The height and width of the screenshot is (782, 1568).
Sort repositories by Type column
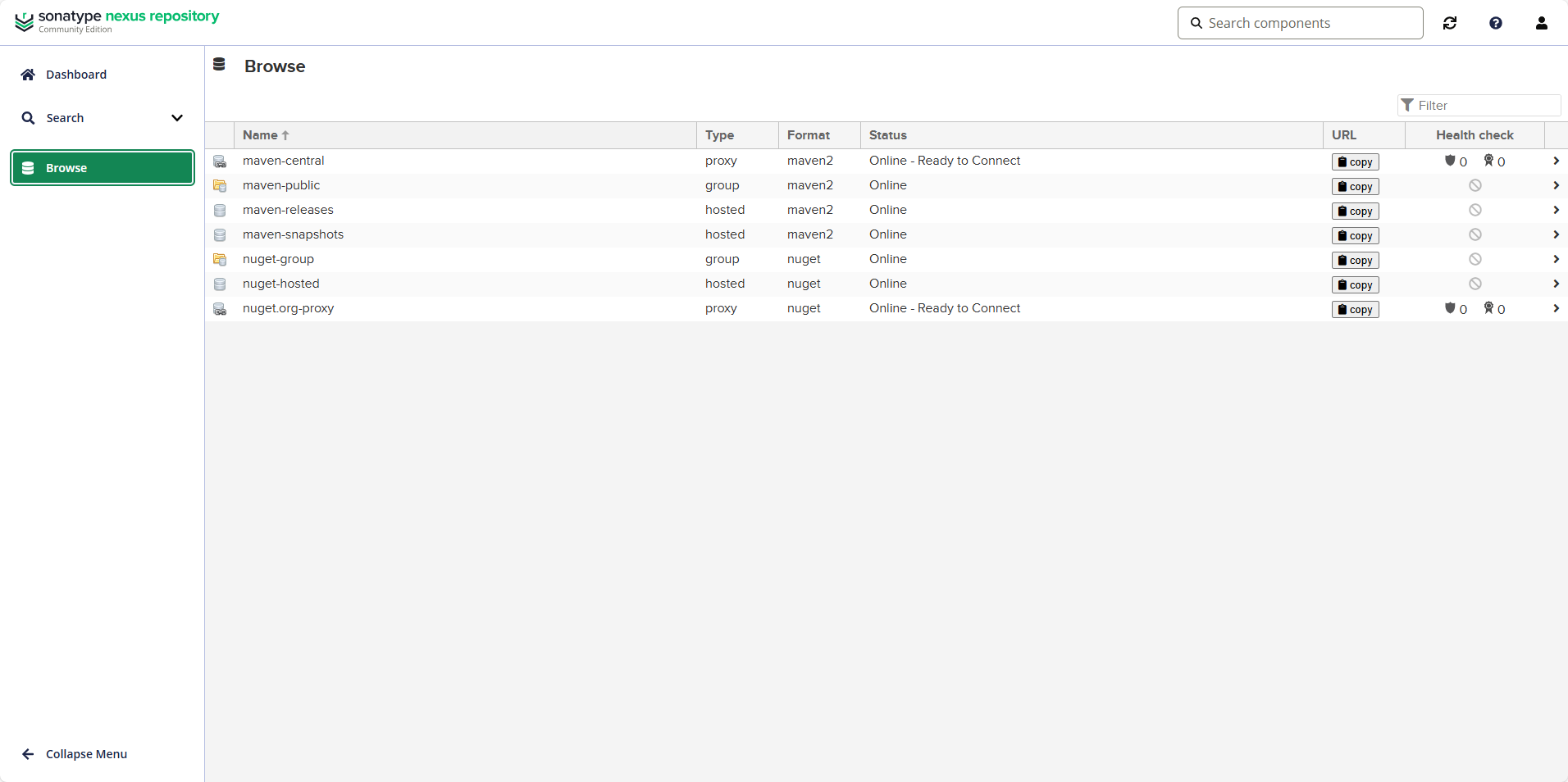coord(719,135)
